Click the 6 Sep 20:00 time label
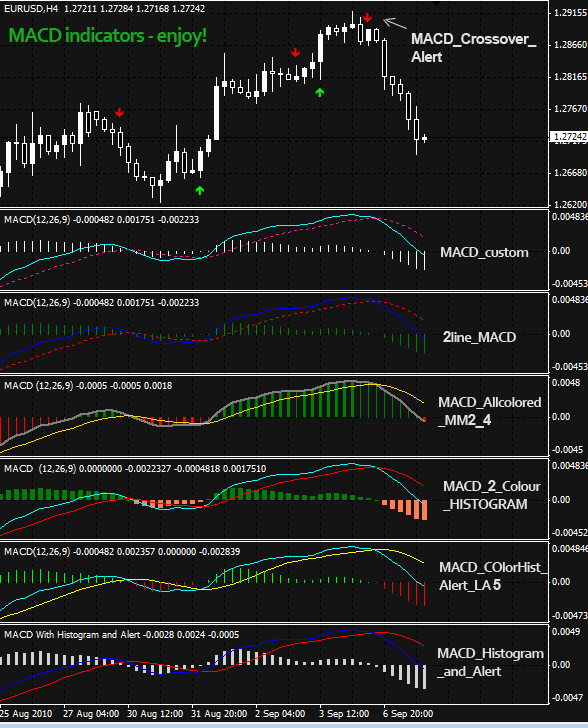 pyautogui.click(x=408, y=714)
